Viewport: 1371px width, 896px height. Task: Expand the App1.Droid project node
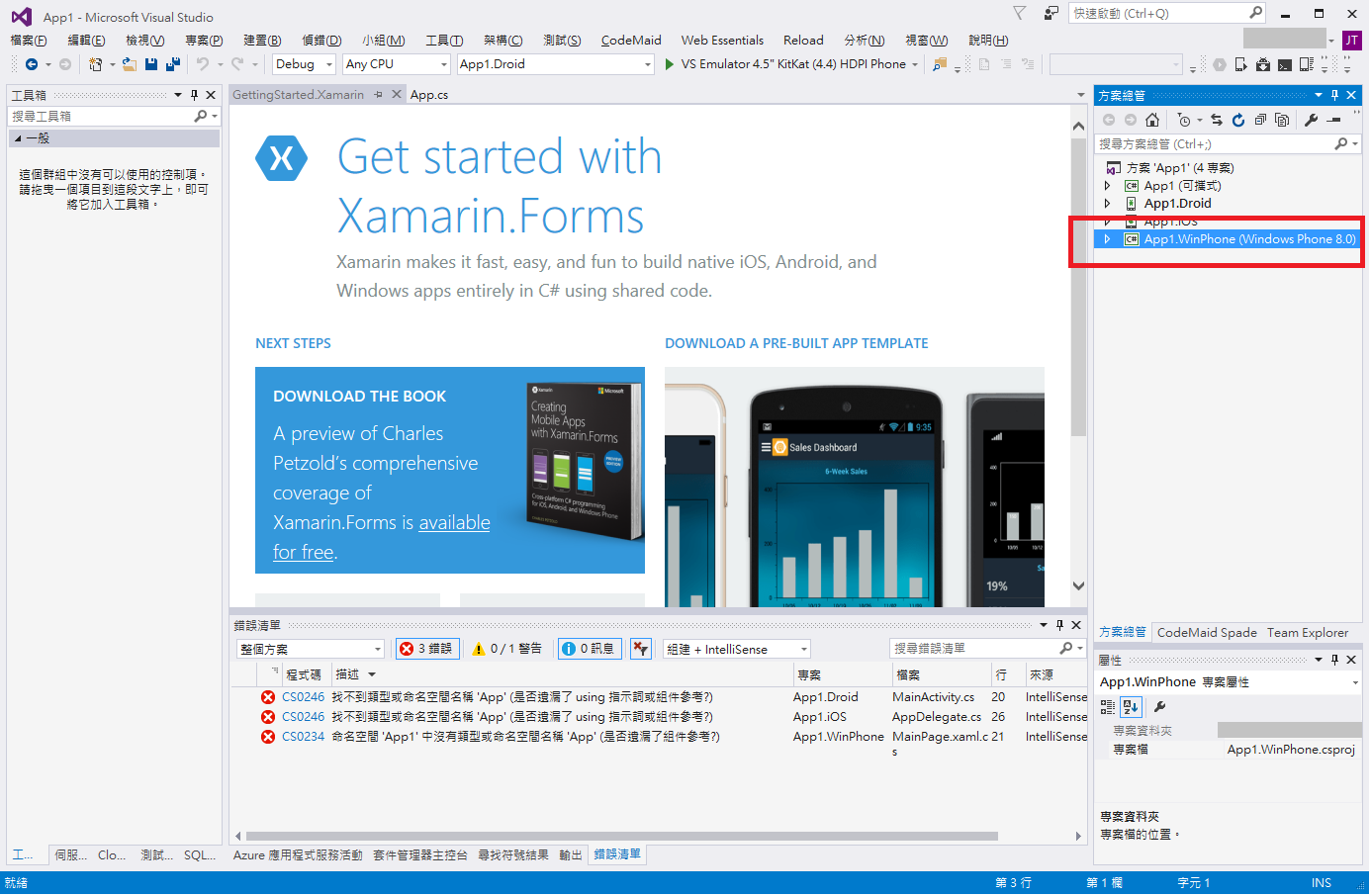pos(1107,204)
